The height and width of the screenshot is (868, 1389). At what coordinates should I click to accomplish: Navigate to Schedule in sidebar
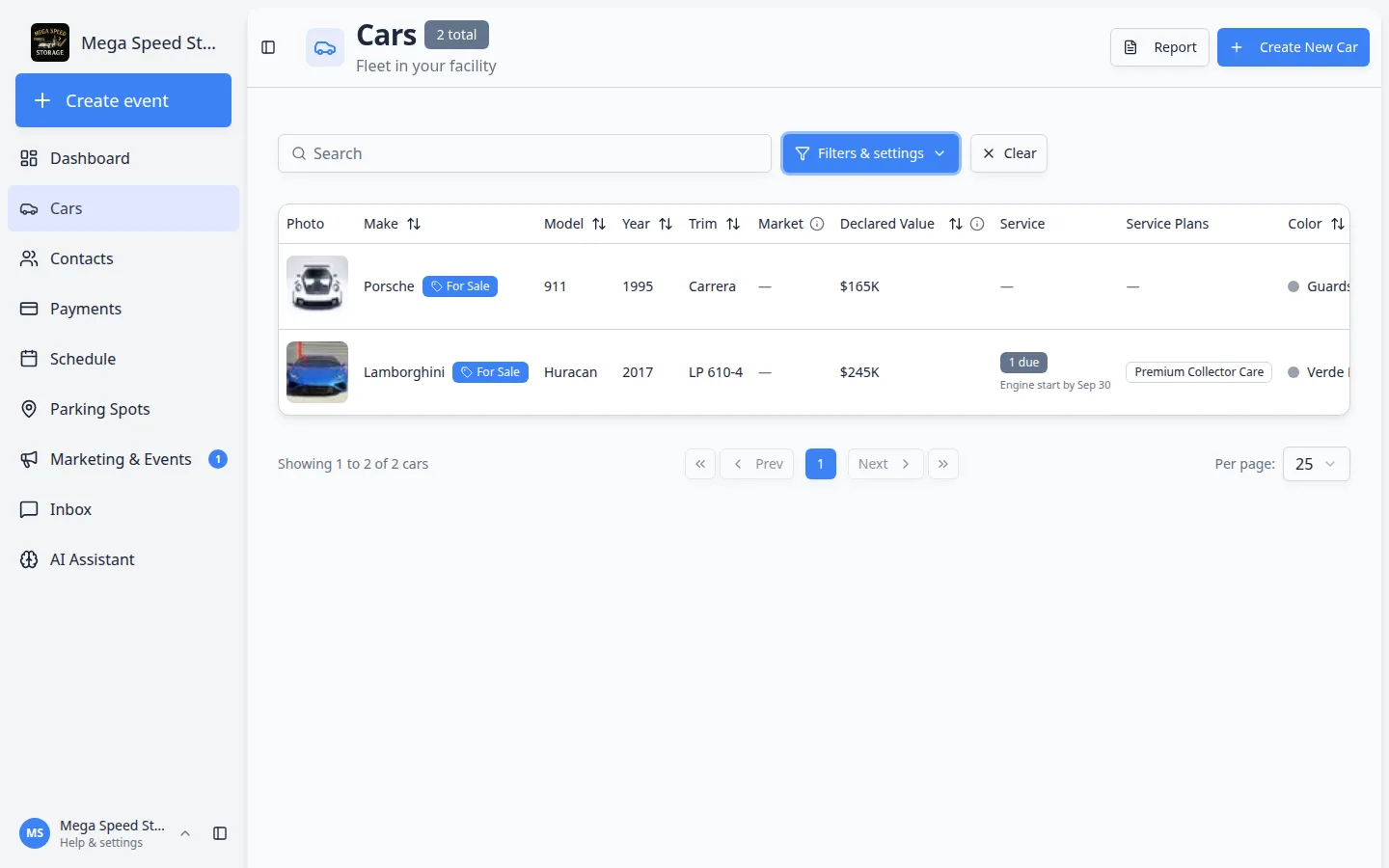[123, 359]
